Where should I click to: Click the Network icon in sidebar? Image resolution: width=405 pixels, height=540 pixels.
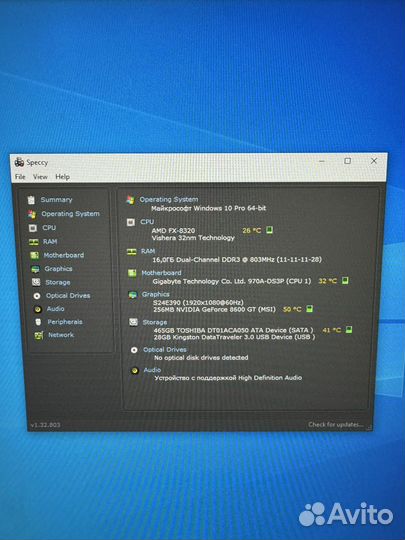[x=39, y=335]
